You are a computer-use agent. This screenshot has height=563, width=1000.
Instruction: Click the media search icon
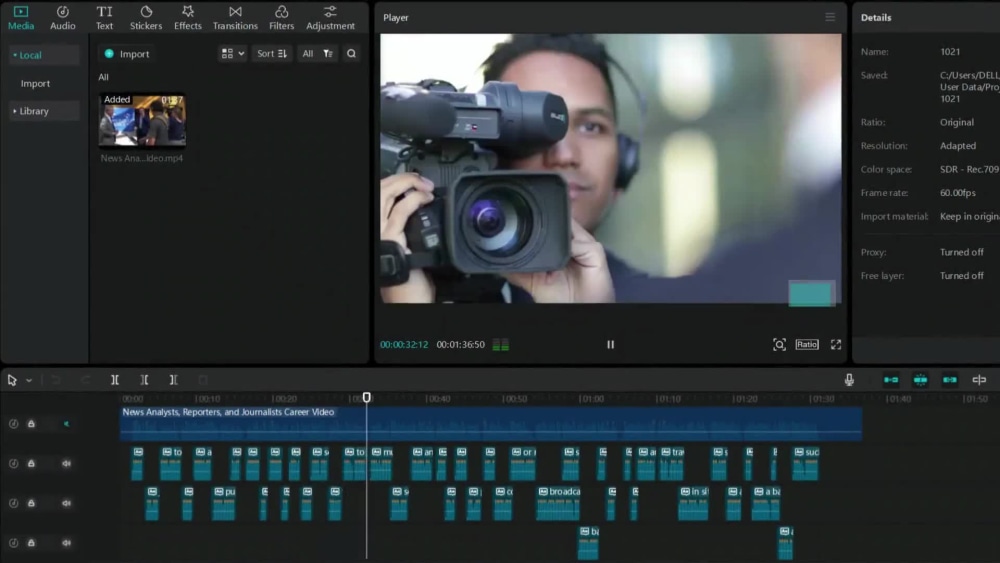click(x=351, y=54)
